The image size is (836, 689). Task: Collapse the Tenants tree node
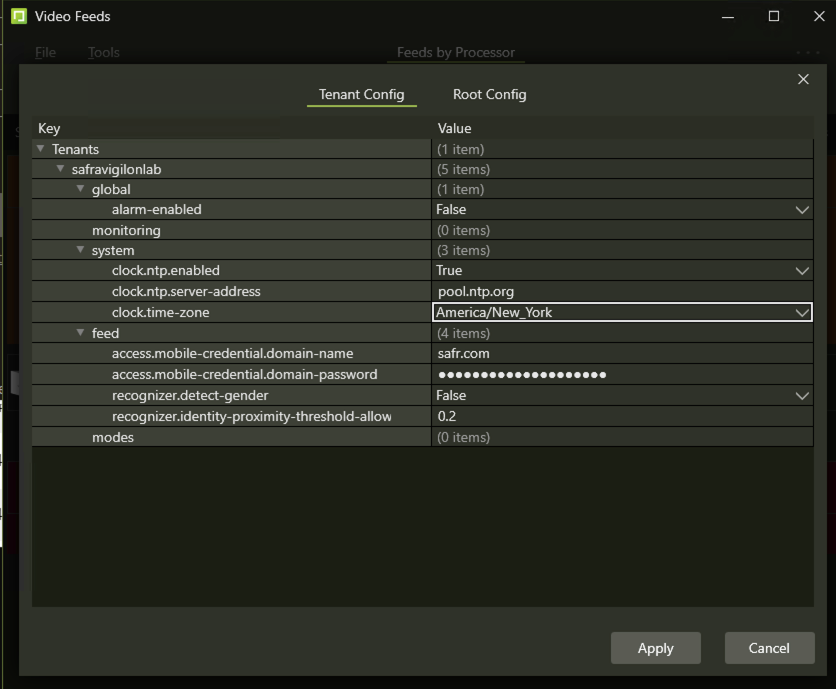(x=41, y=149)
